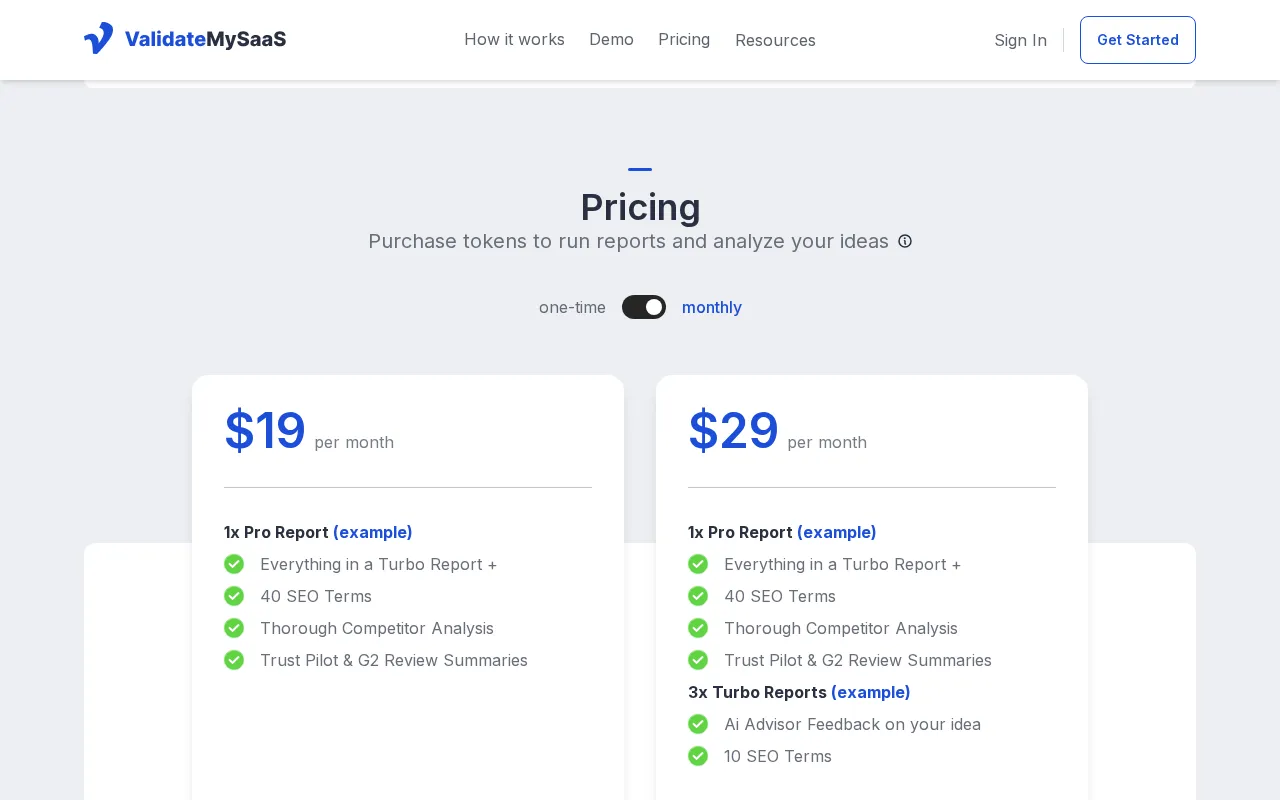
Task: Click 'Purchase tokens to run reports' subtitle
Action: 628,241
